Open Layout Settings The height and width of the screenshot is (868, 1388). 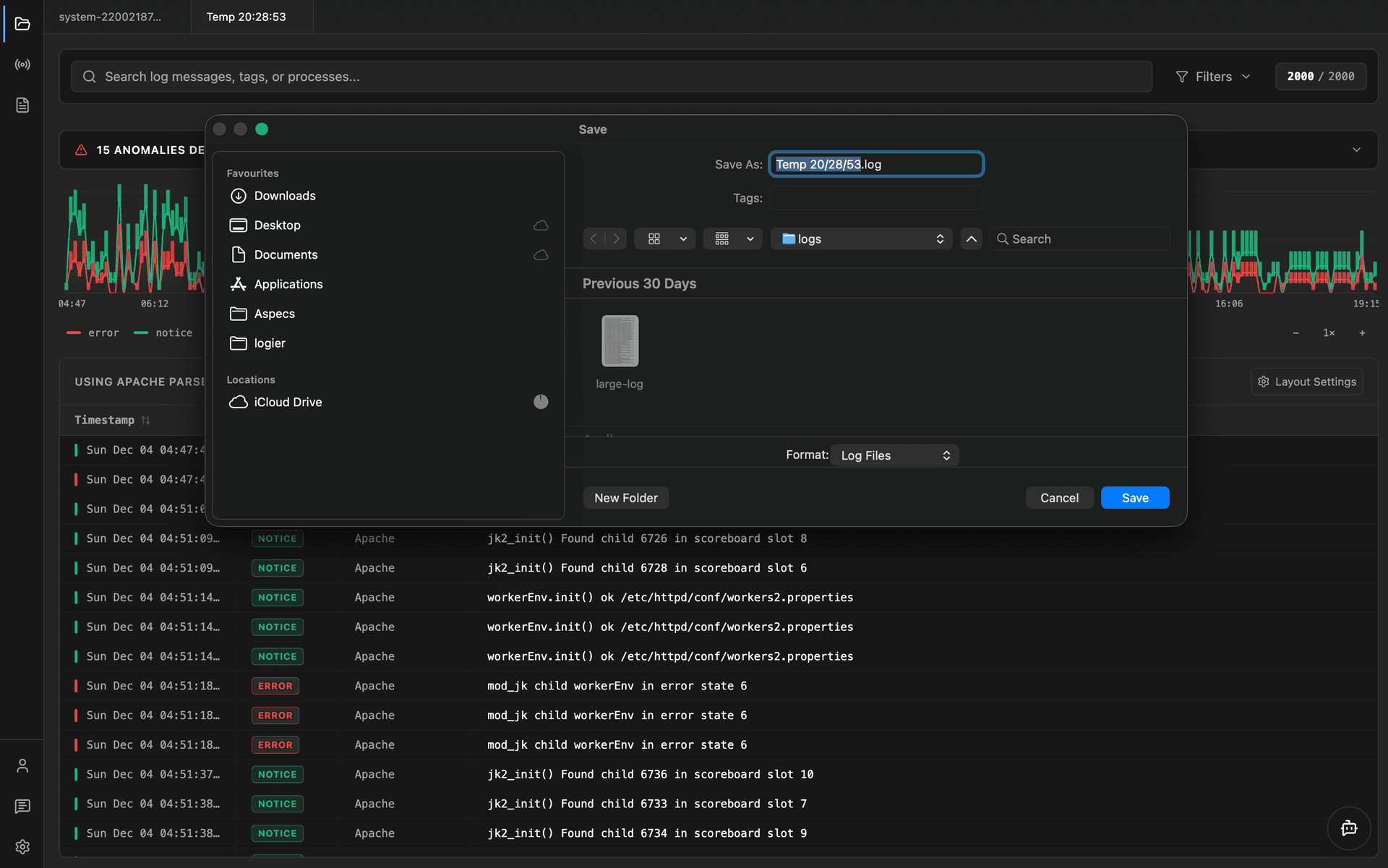(1306, 382)
